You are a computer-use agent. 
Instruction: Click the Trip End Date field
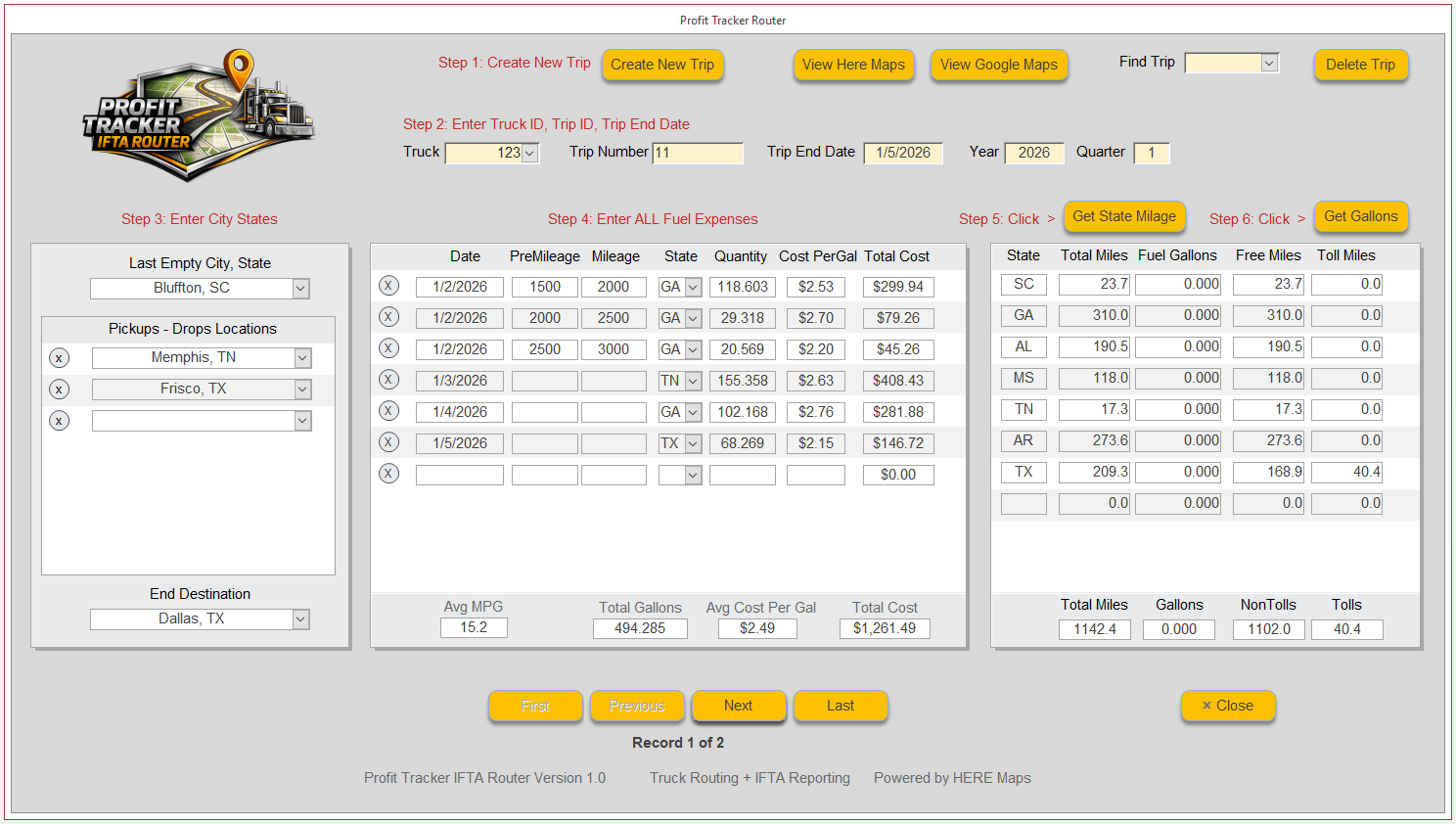903,153
